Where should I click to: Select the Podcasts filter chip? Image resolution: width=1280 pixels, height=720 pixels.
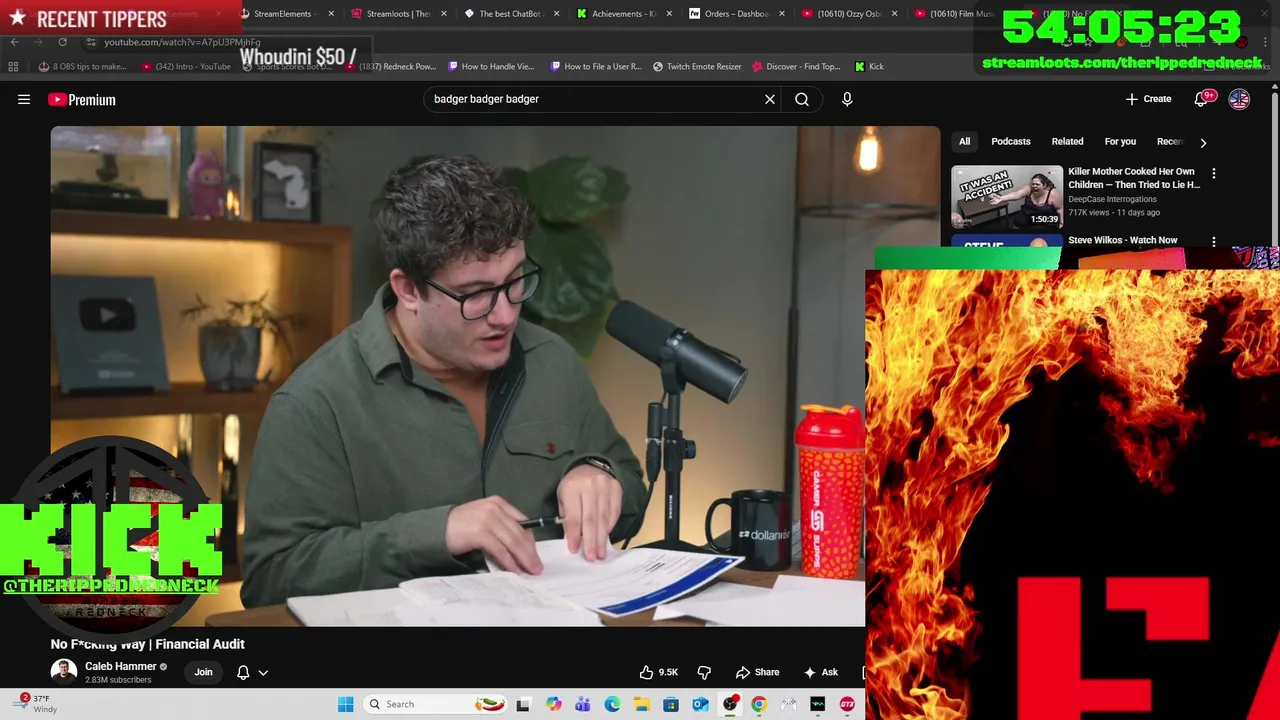tap(1010, 141)
